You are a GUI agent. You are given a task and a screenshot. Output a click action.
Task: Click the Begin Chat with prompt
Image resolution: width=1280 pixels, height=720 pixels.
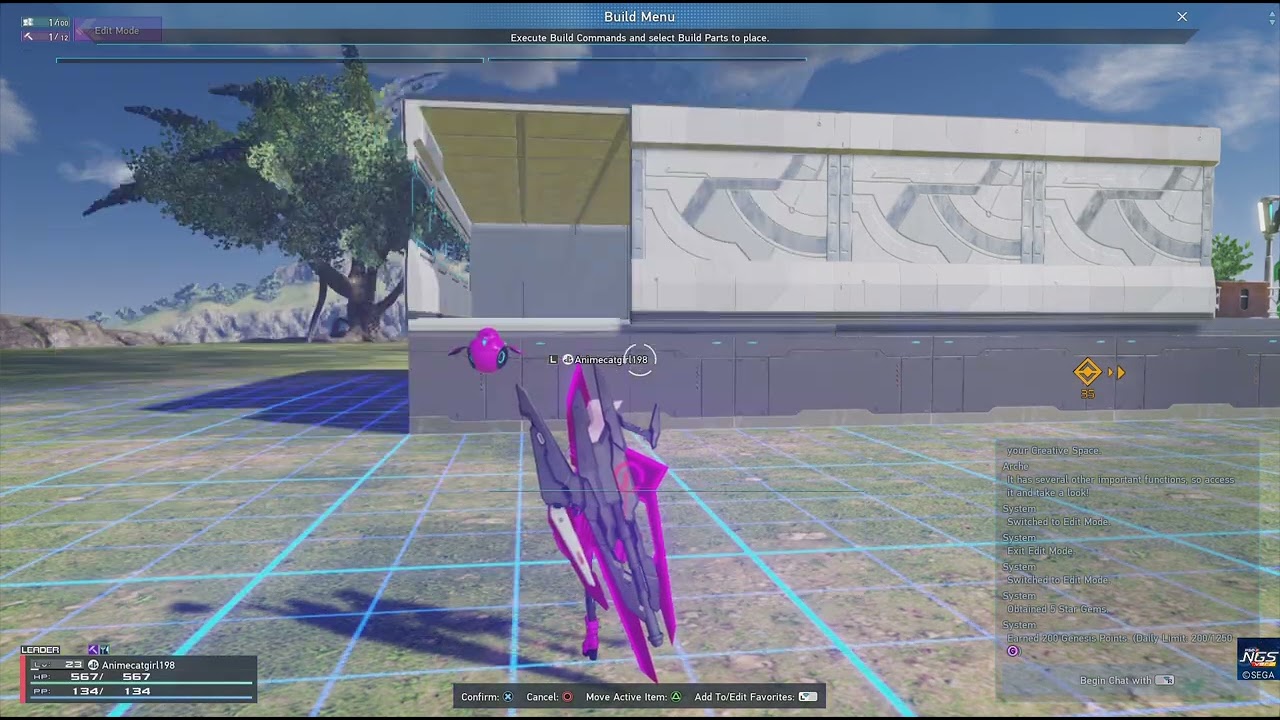(1127, 680)
